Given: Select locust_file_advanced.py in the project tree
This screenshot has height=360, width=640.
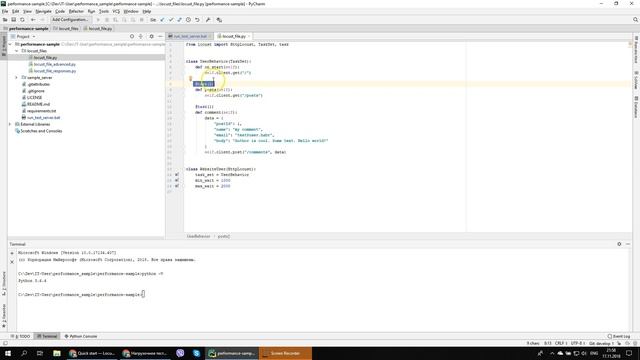Looking at the screenshot, I should 55,64.
